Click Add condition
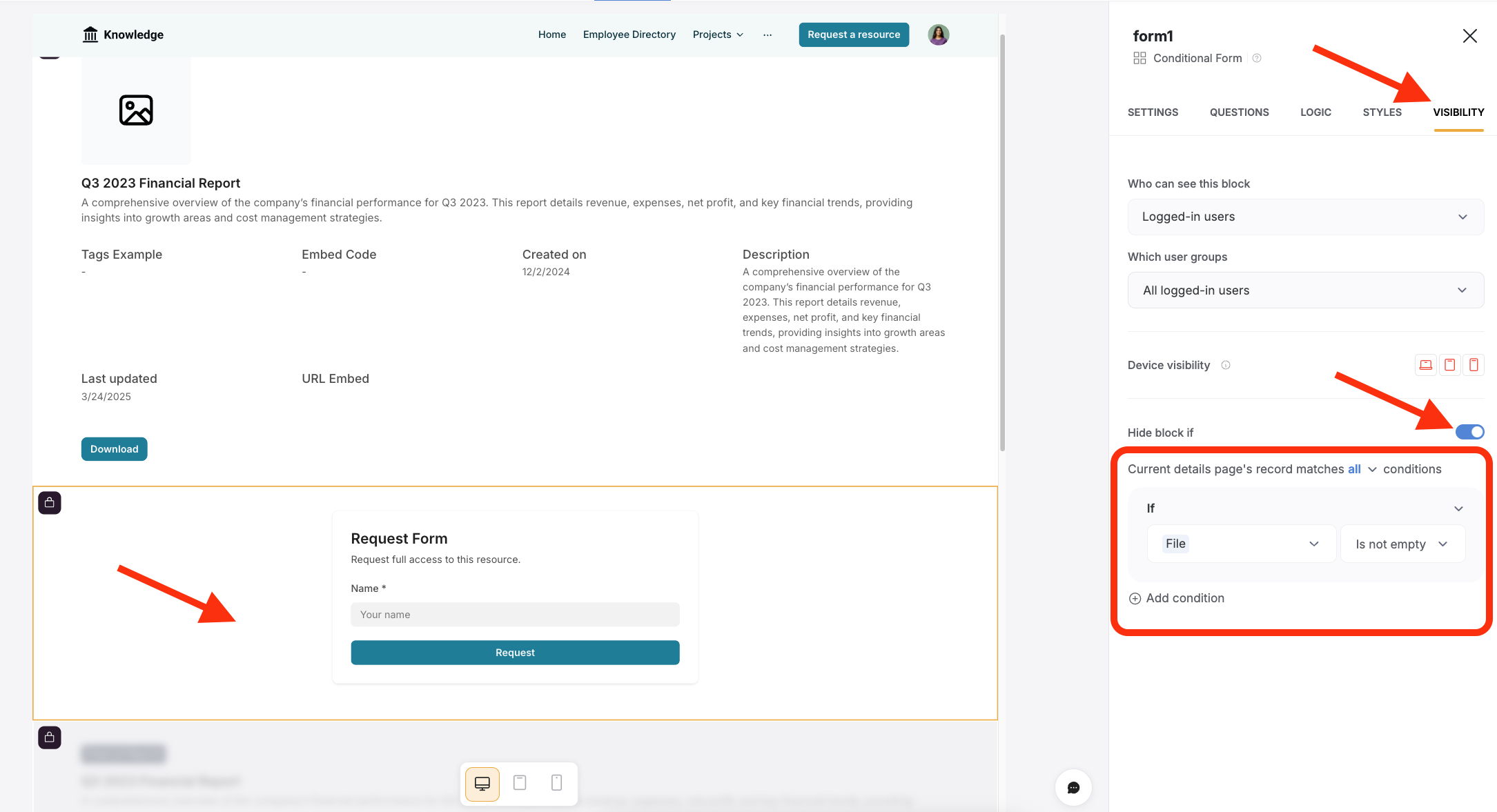 tap(1177, 598)
